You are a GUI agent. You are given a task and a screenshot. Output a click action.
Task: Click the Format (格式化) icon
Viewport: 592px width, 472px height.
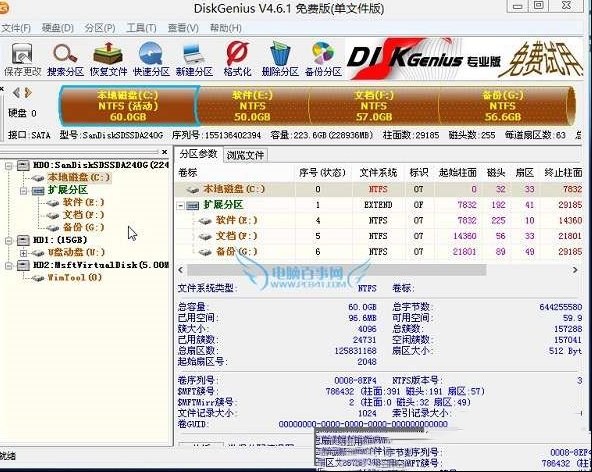(237, 59)
